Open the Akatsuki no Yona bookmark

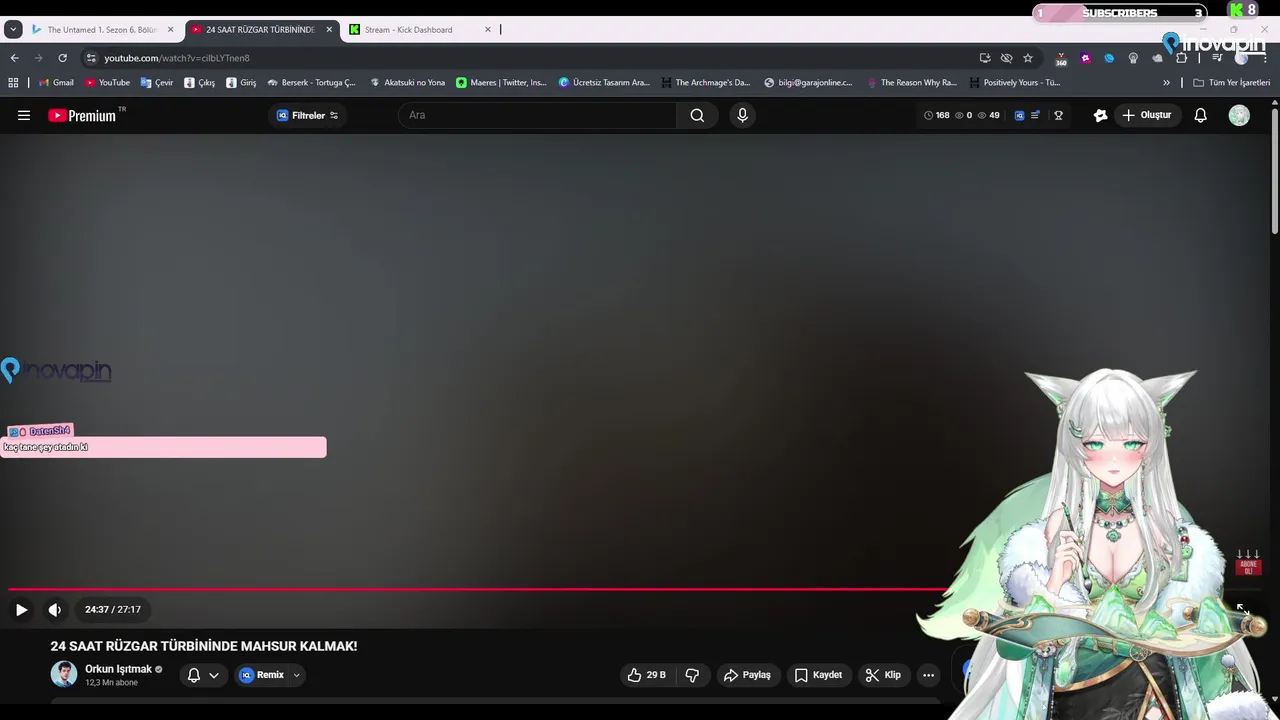click(x=407, y=83)
